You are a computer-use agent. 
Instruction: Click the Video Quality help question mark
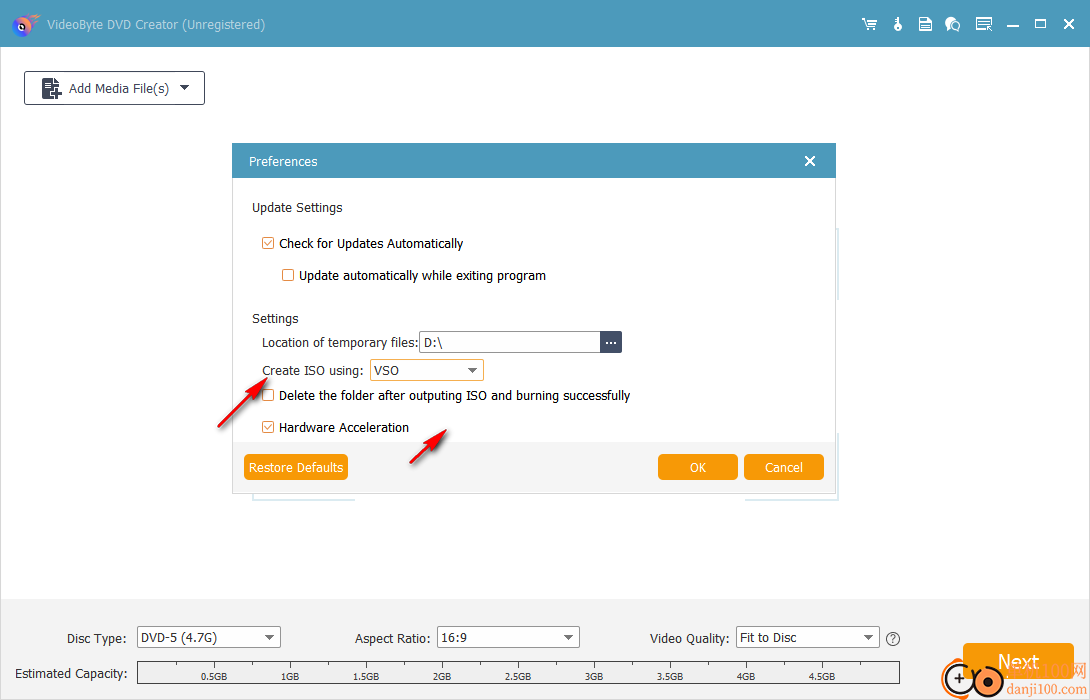[893, 639]
